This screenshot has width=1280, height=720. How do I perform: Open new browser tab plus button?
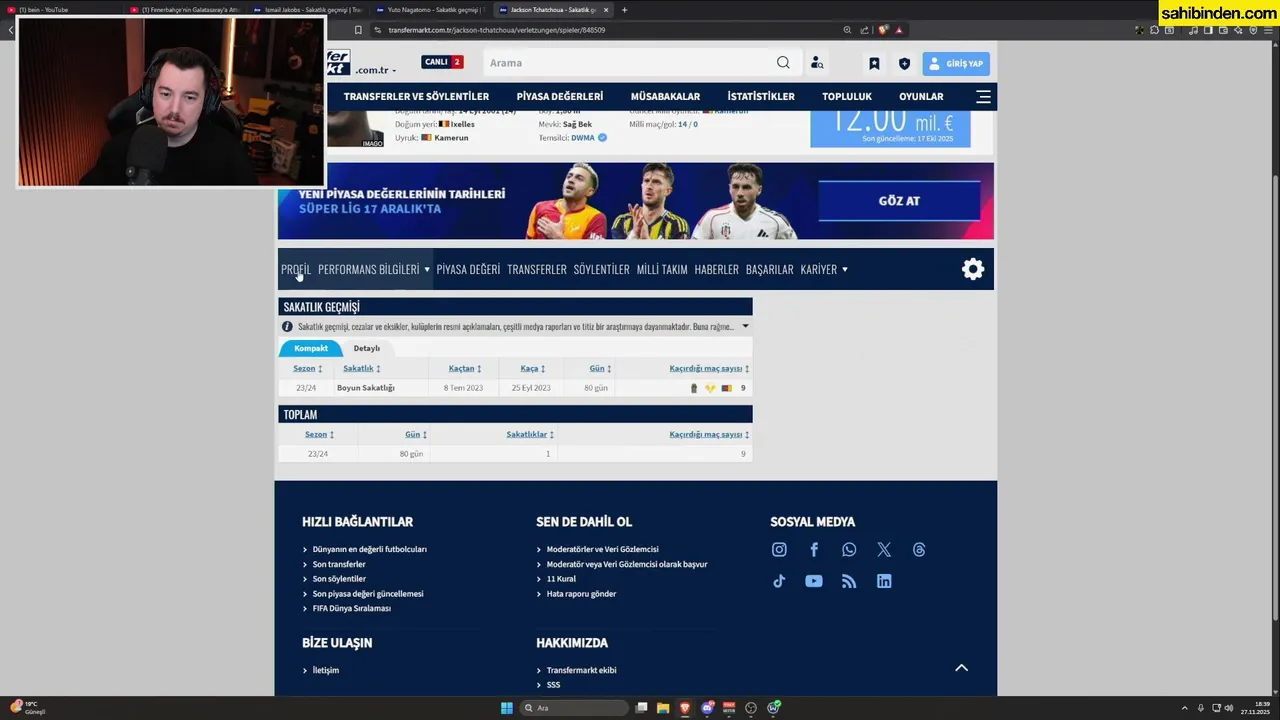coord(624,10)
